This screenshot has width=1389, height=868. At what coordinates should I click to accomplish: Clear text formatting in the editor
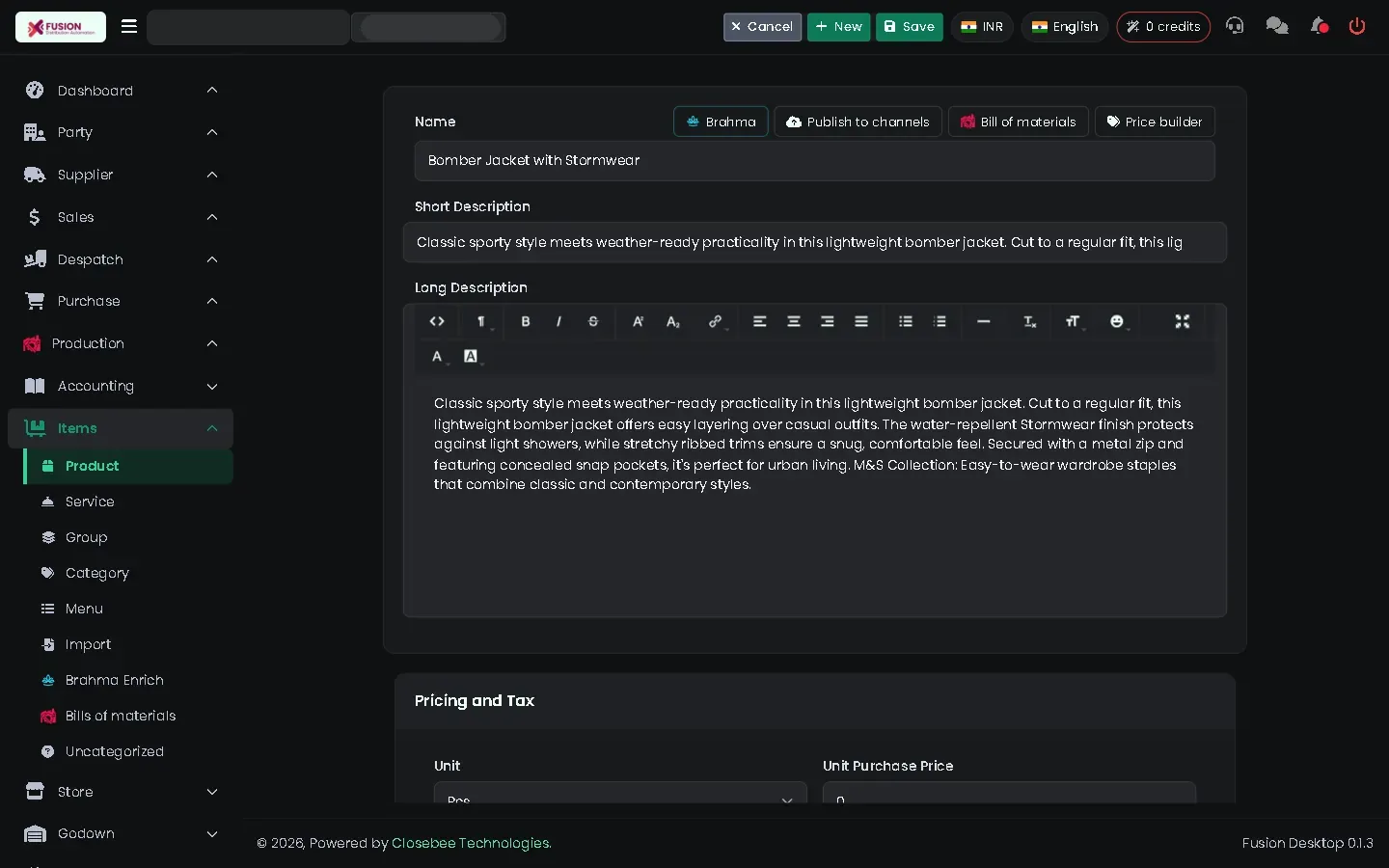tap(1030, 322)
